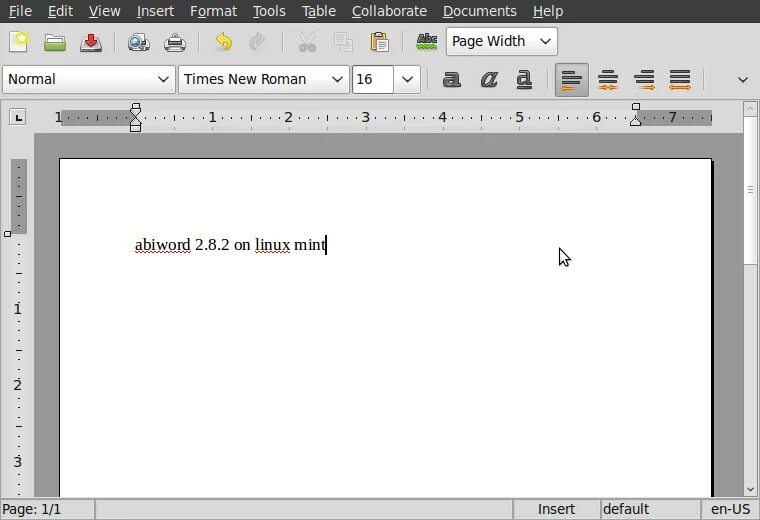Open Print Preview with the magnifier icon
This screenshot has height=520, width=760.
point(139,42)
